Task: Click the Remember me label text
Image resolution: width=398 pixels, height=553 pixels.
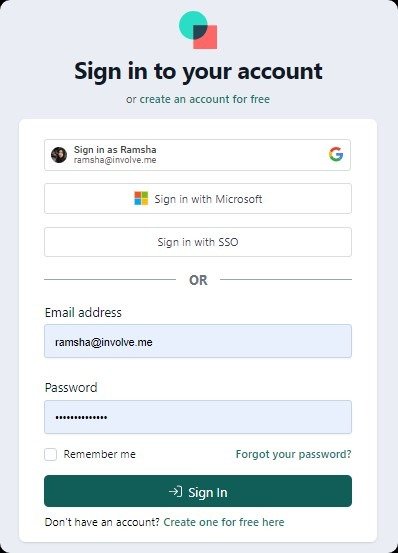Action: pyautogui.click(x=99, y=454)
